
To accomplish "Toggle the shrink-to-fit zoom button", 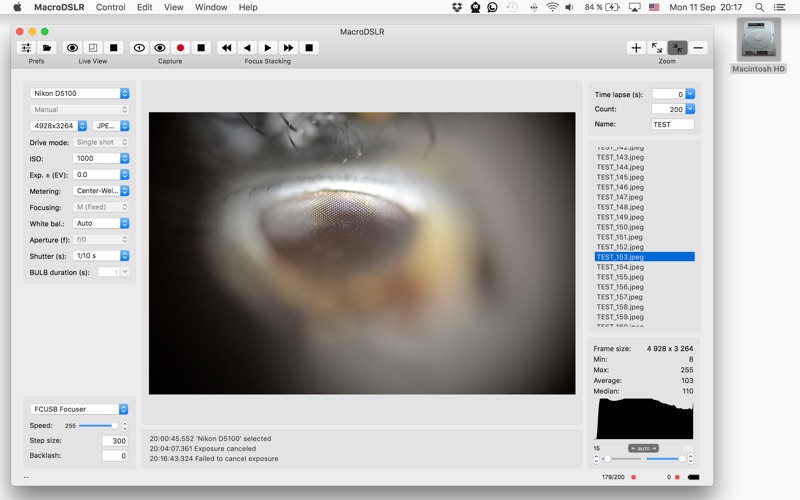I will (678, 48).
